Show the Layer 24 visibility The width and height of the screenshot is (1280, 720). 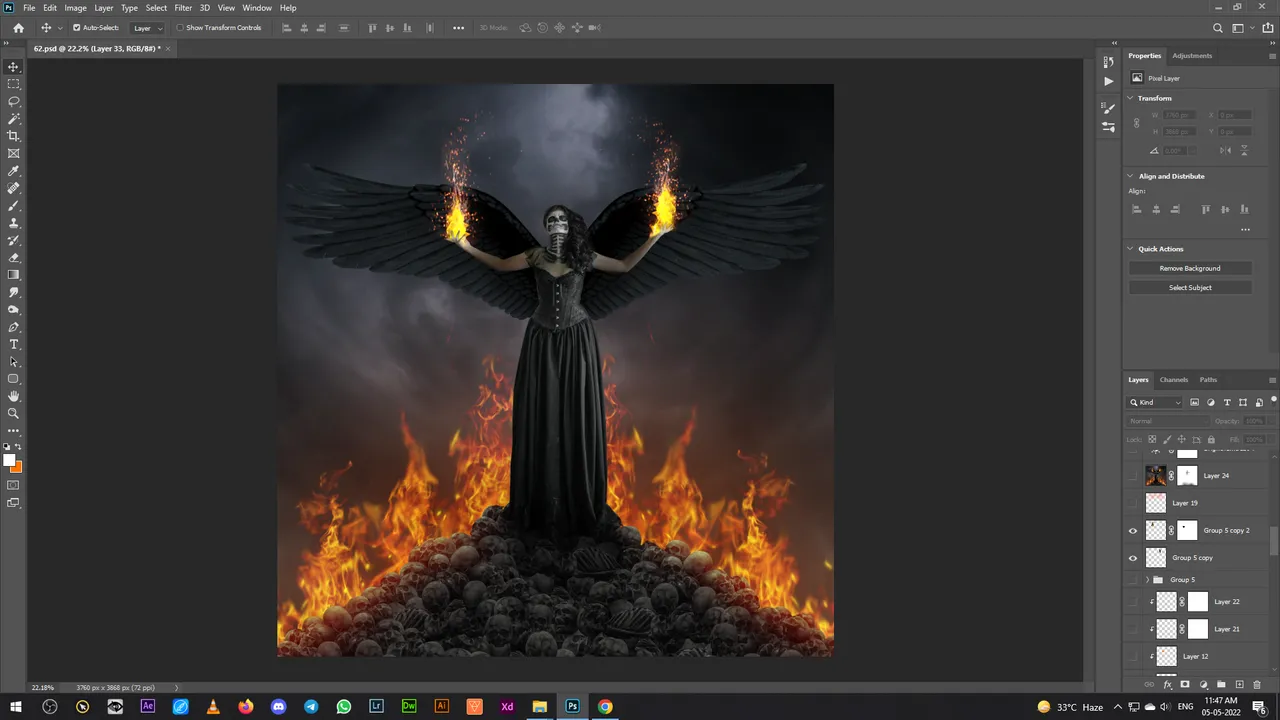pyautogui.click(x=1133, y=476)
